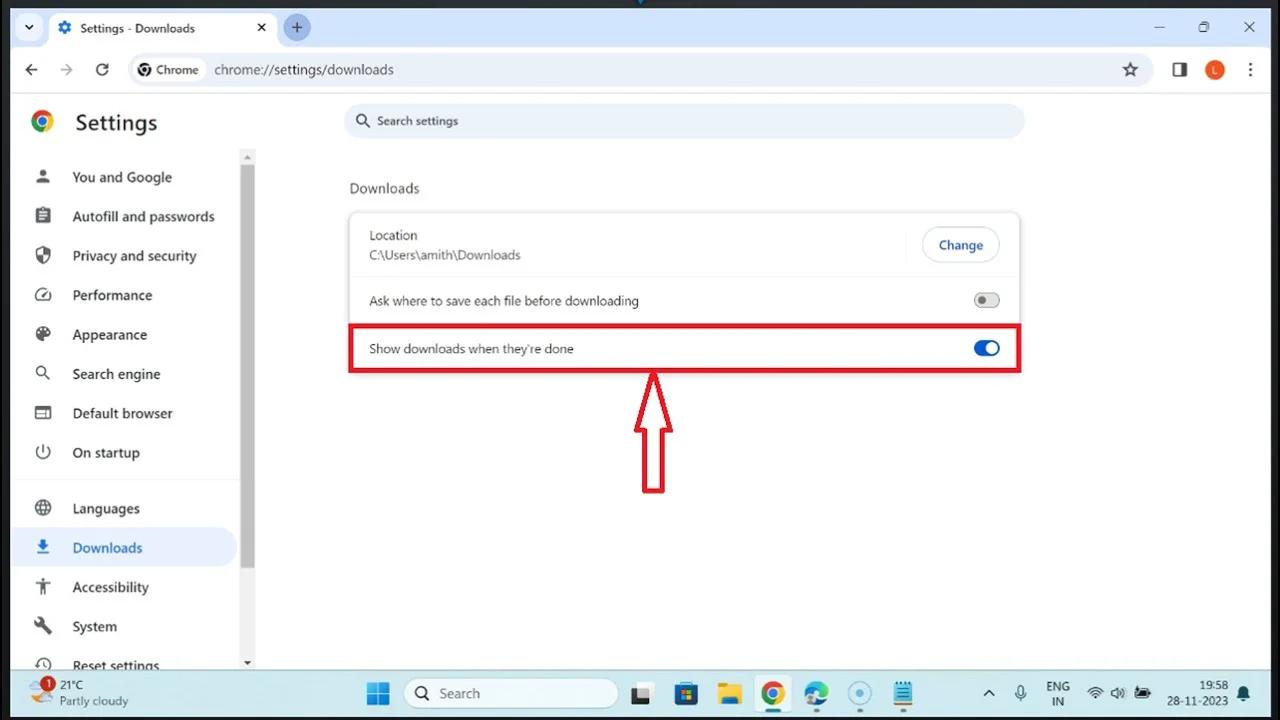Reload the current page
This screenshot has height=720, width=1280.
tap(102, 70)
